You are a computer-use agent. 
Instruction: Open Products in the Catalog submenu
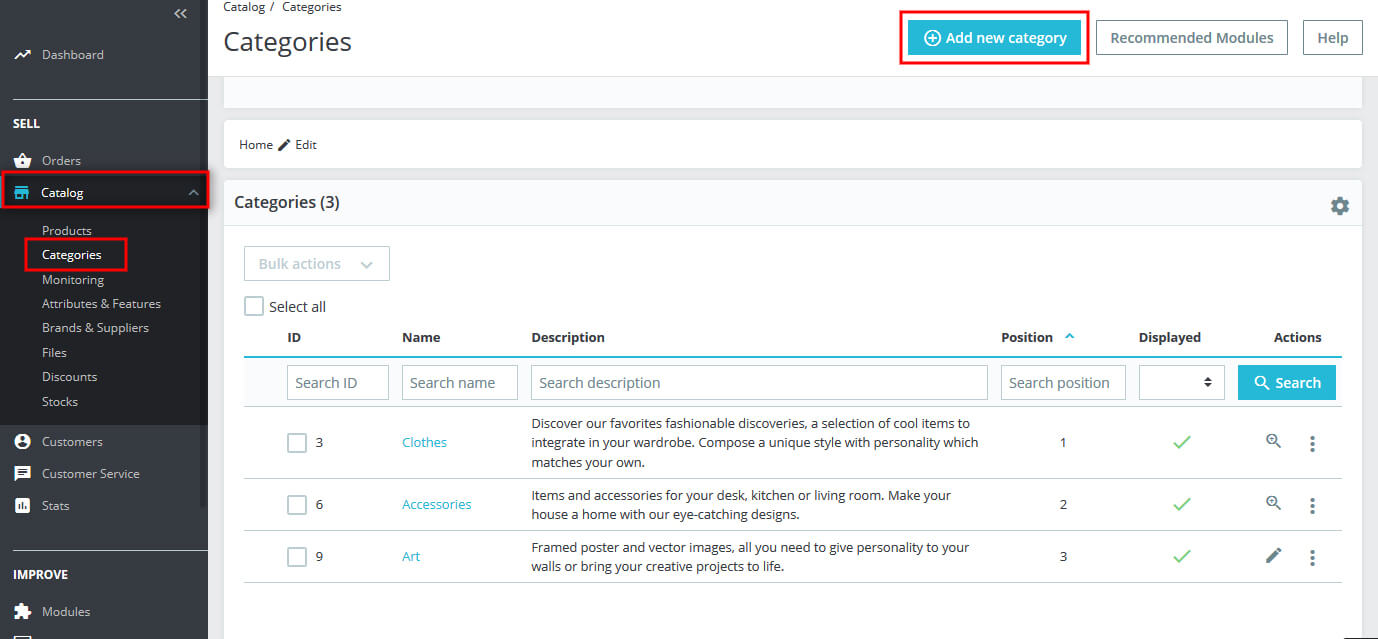click(67, 231)
